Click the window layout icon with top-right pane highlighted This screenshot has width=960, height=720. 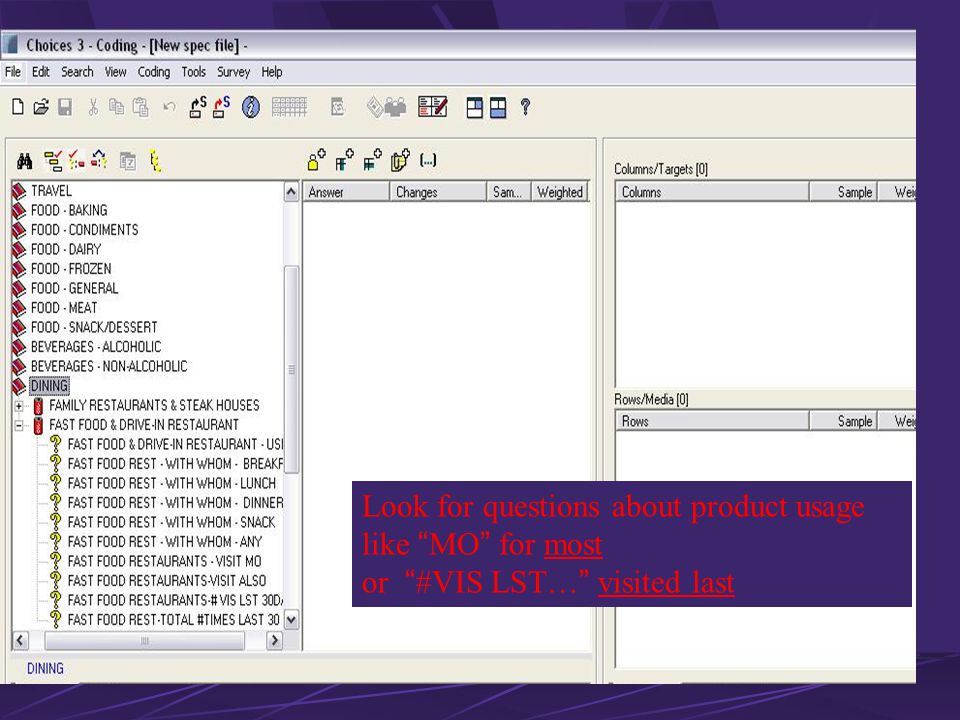coord(474,108)
